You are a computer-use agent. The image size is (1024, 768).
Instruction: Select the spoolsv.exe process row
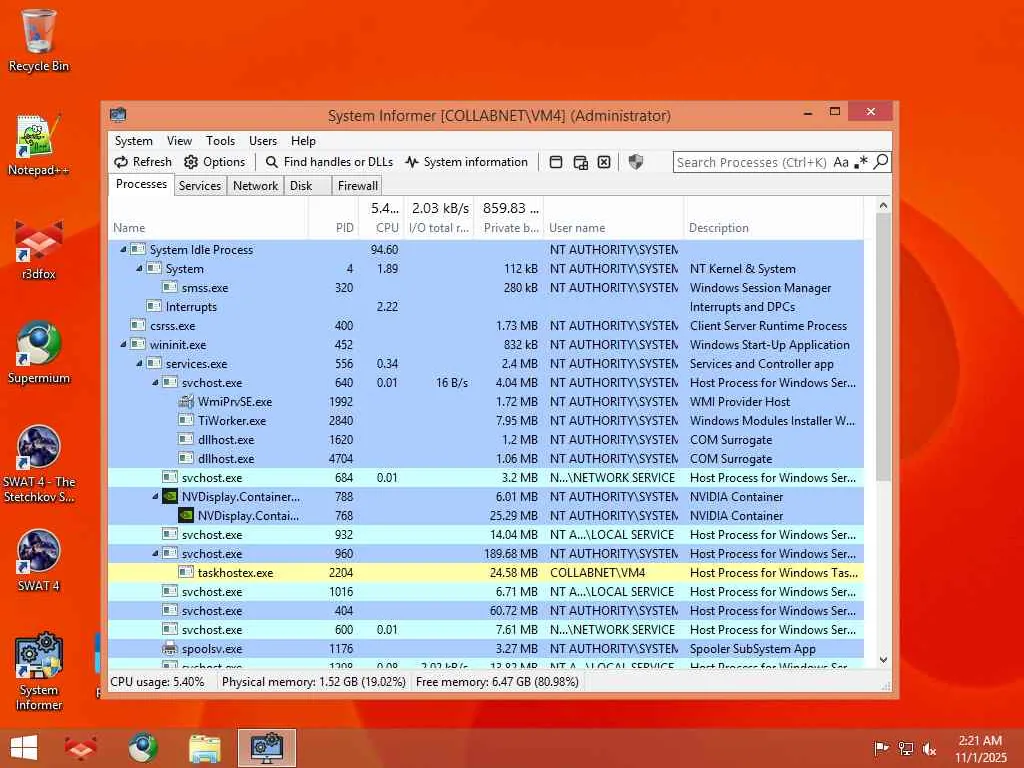[x=486, y=648]
